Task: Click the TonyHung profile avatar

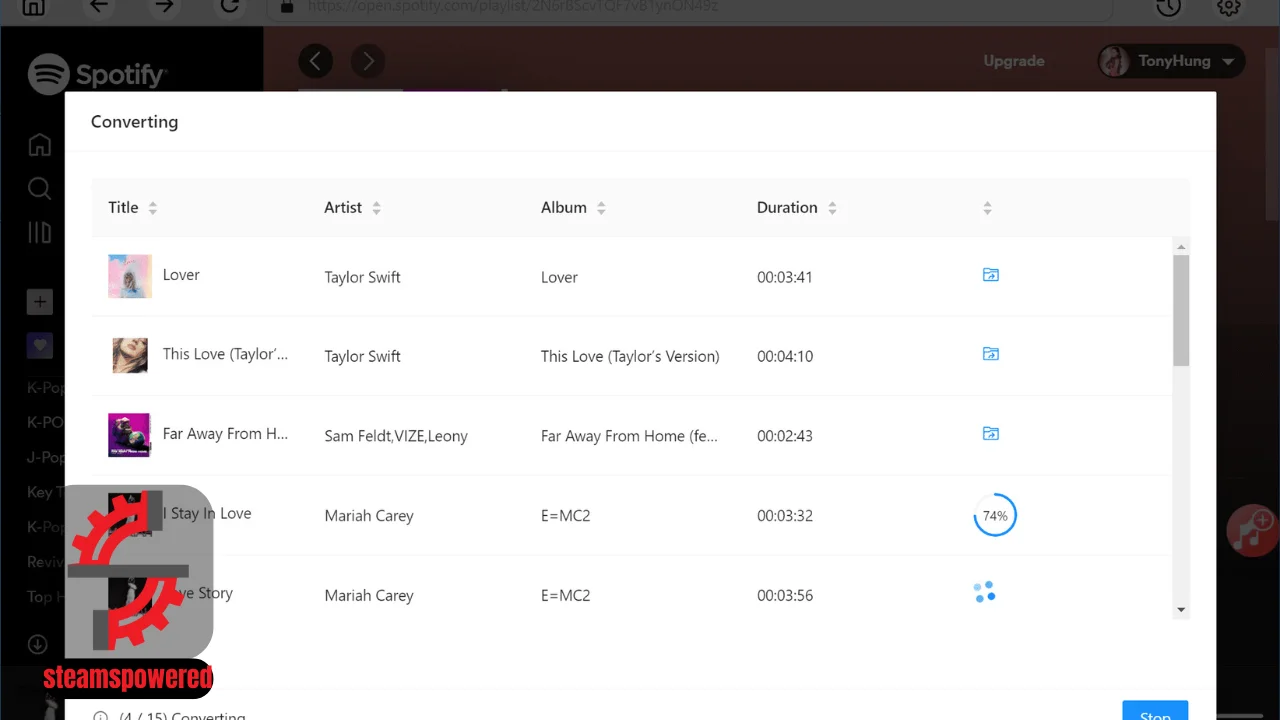Action: tap(1114, 61)
